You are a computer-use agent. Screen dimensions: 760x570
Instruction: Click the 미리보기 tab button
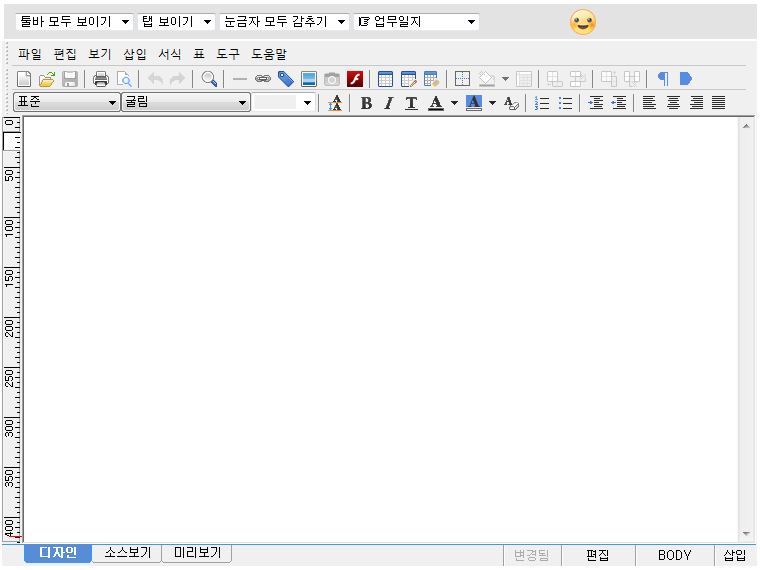(198, 553)
